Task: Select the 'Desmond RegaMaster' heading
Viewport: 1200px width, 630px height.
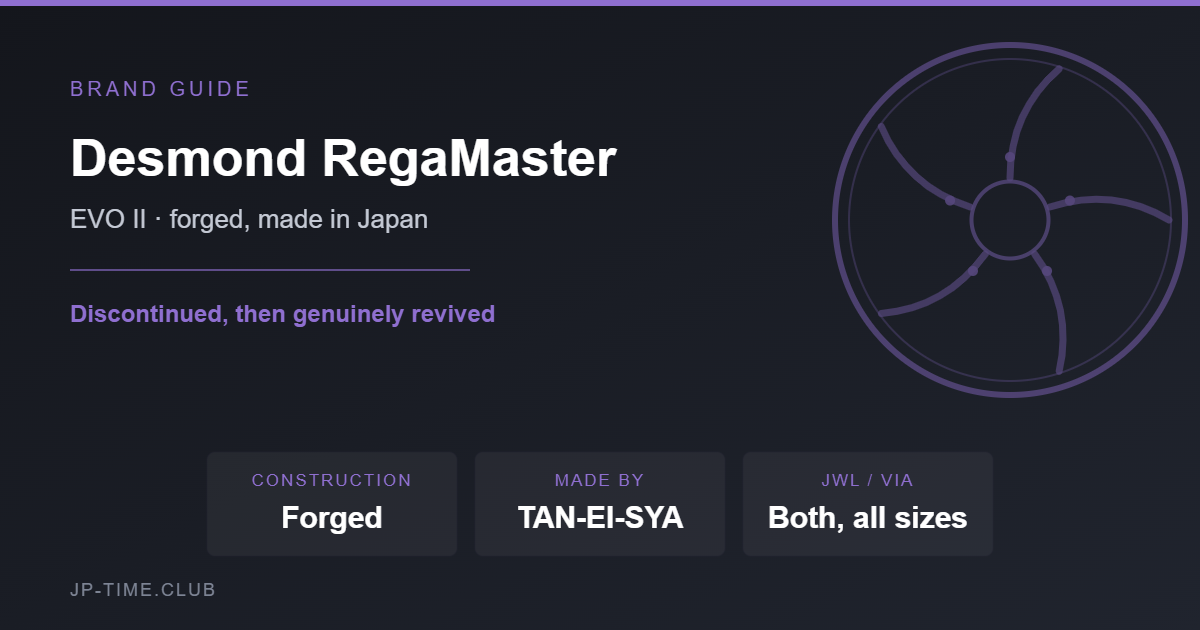Action: click(x=343, y=158)
